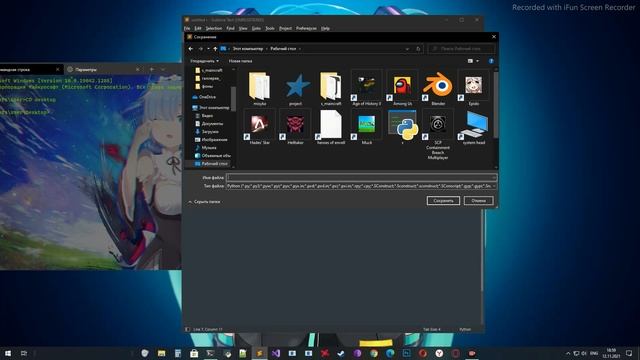The image size is (640, 360).
Task: Click Tab Size in Sublime status bar
Action: (431, 329)
